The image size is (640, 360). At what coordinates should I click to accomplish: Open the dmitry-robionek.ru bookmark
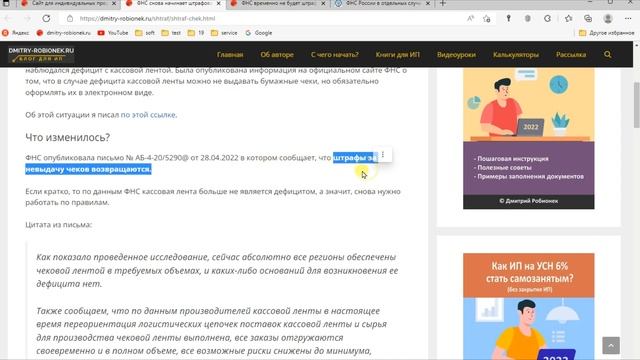(x=63, y=33)
